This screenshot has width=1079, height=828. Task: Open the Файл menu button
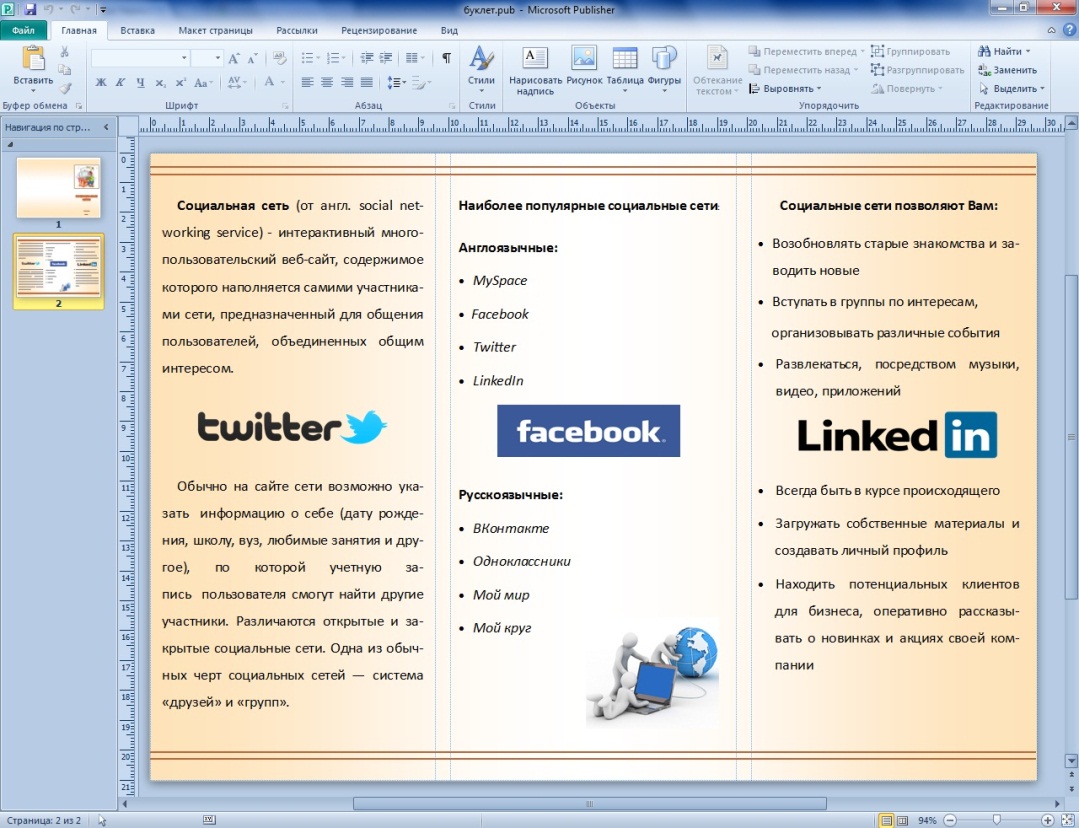click(23, 30)
